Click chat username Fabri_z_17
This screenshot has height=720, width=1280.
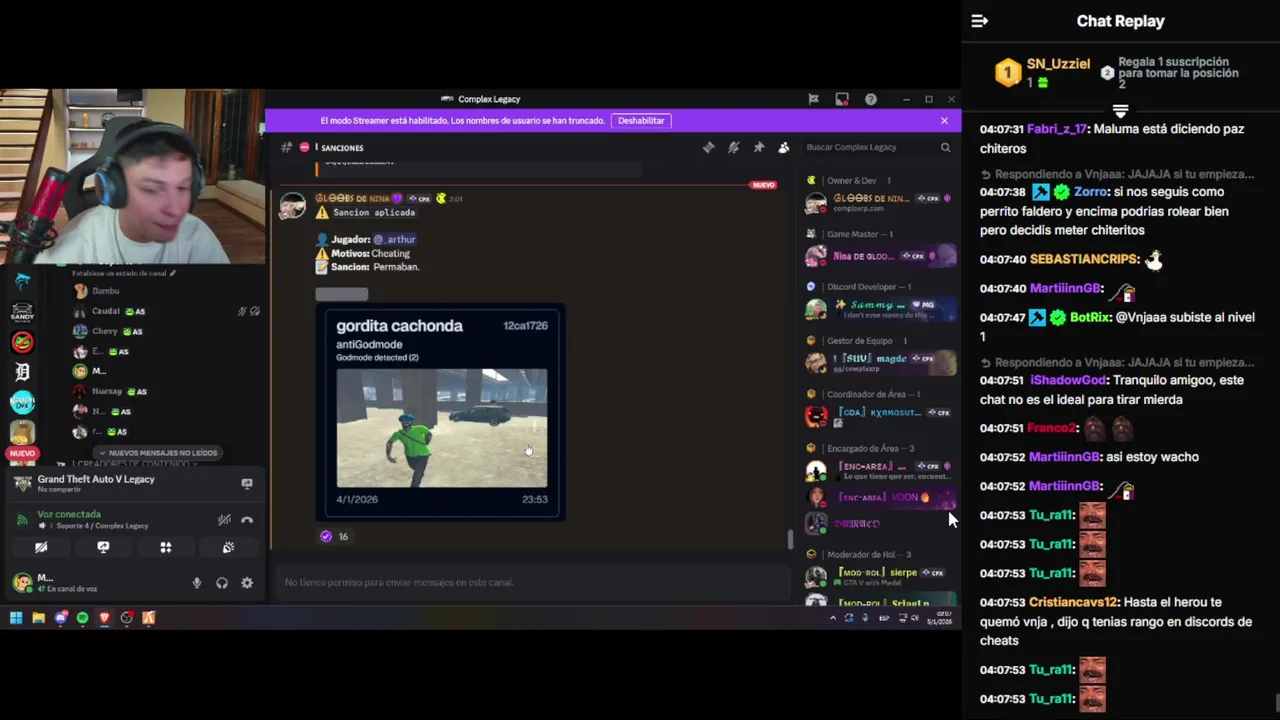click(1056, 129)
